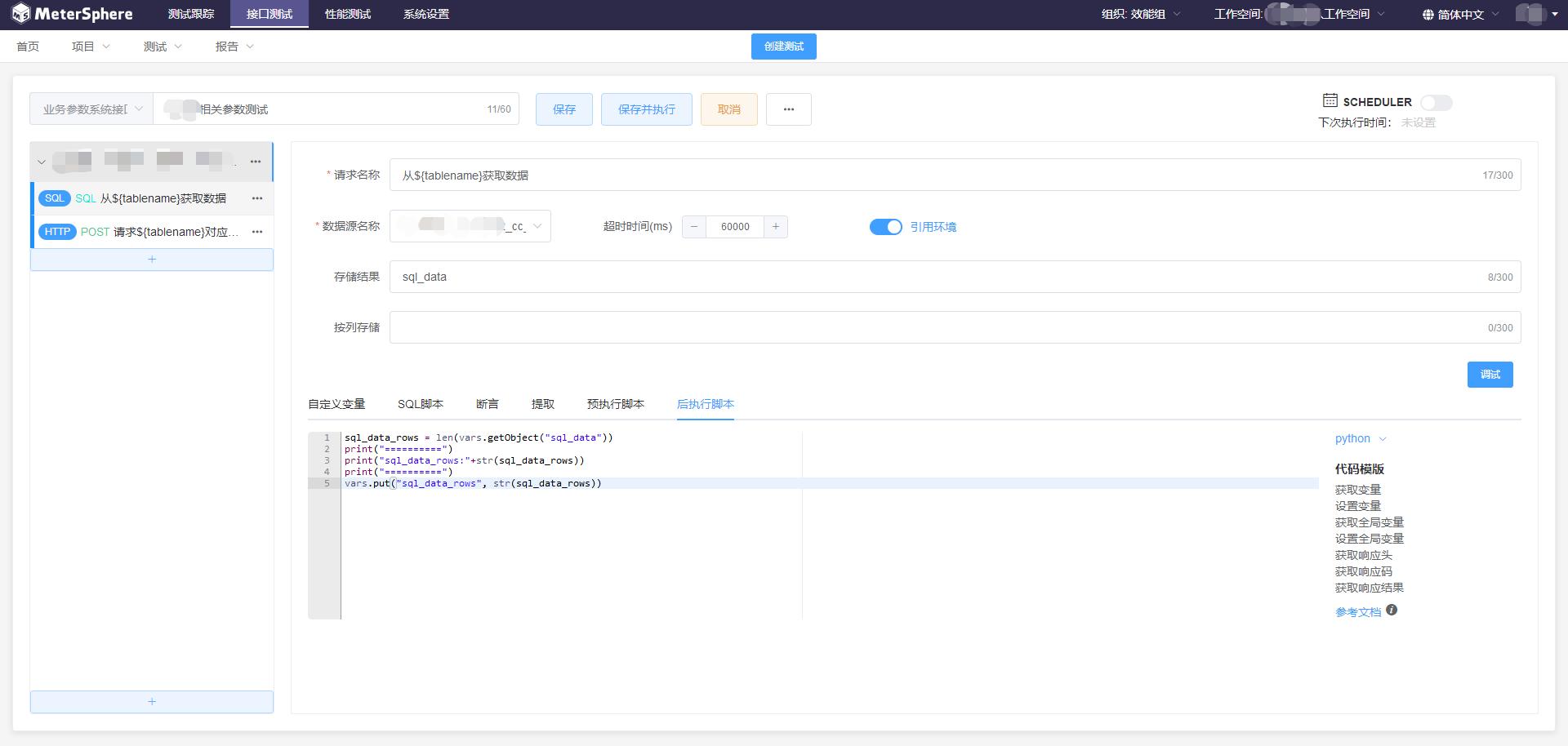Open the SQL request row ellipsis menu

[257, 198]
